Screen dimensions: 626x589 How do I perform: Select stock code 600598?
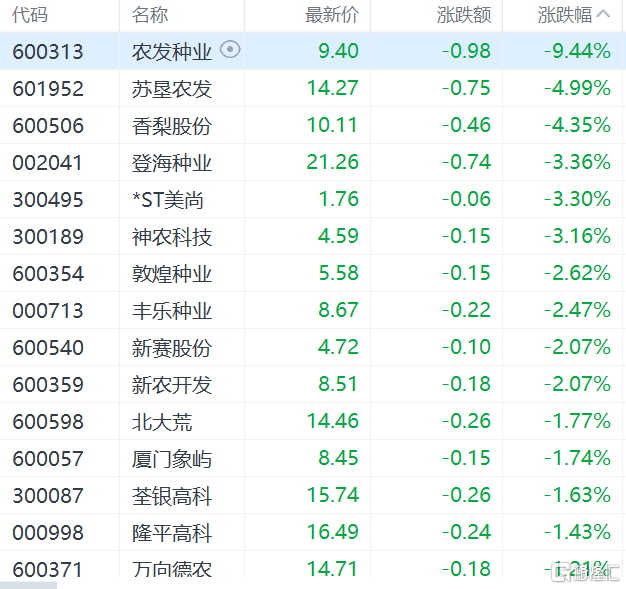[x=48, y=422]
